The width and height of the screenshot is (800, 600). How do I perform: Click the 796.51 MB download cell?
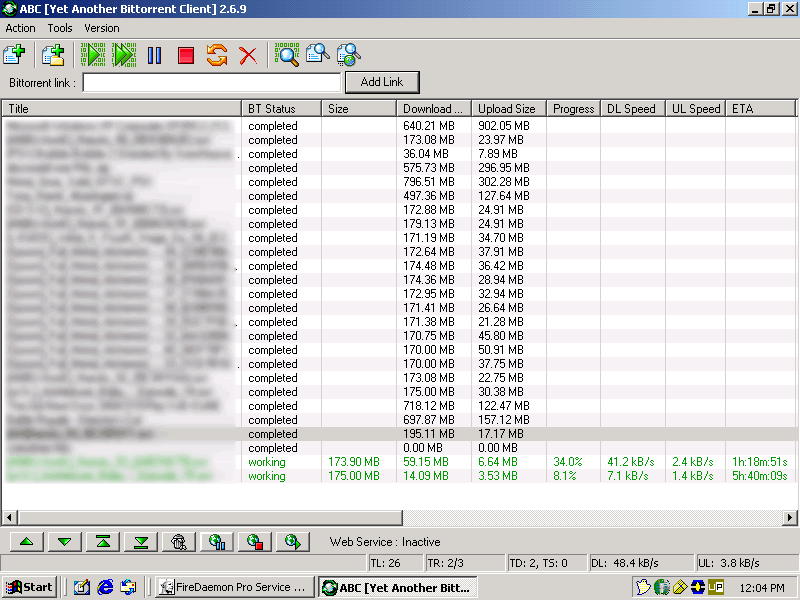click(x=429, y=182)
